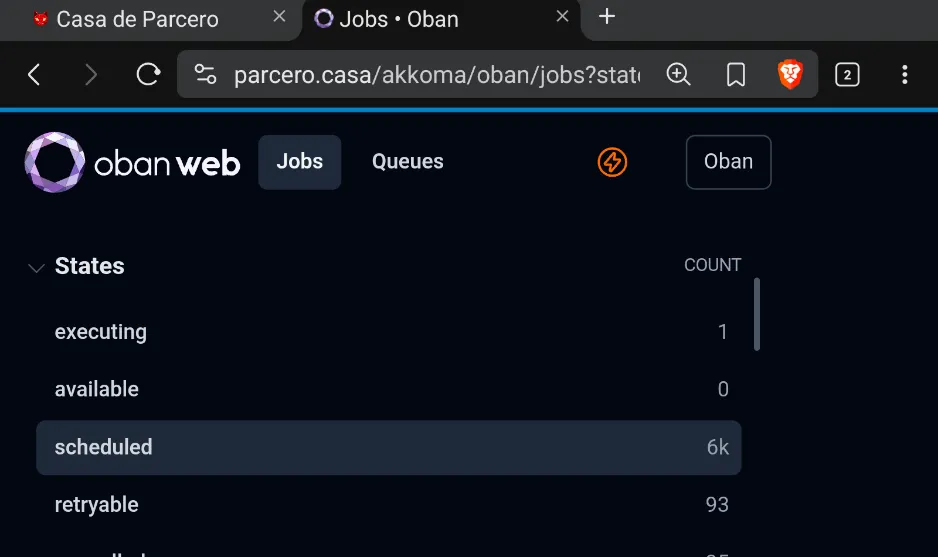Click the COUNT column header
This screenshot has width=938, height=557.
(x=712, y=265)
